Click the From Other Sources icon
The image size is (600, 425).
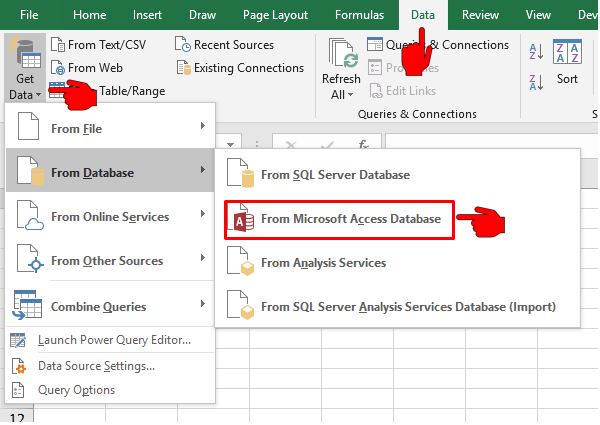pos(30,259)
